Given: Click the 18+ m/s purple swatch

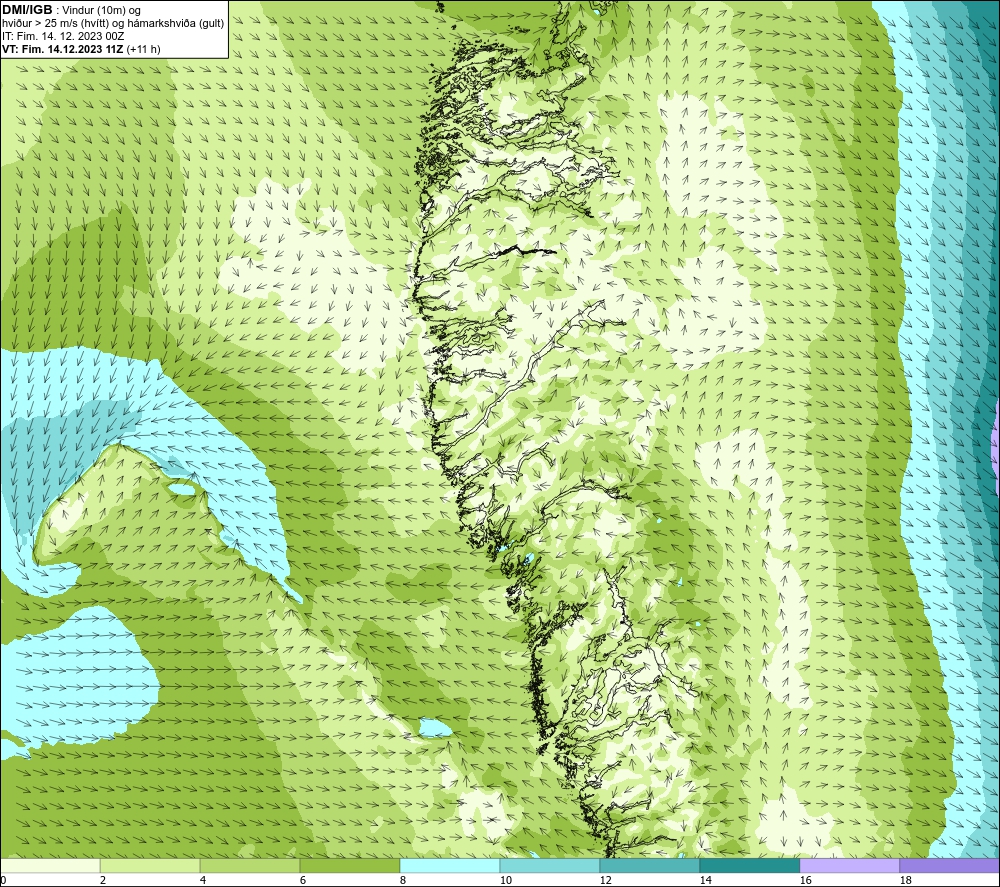Looking at the screenshot, I should (x=950, y=865).
